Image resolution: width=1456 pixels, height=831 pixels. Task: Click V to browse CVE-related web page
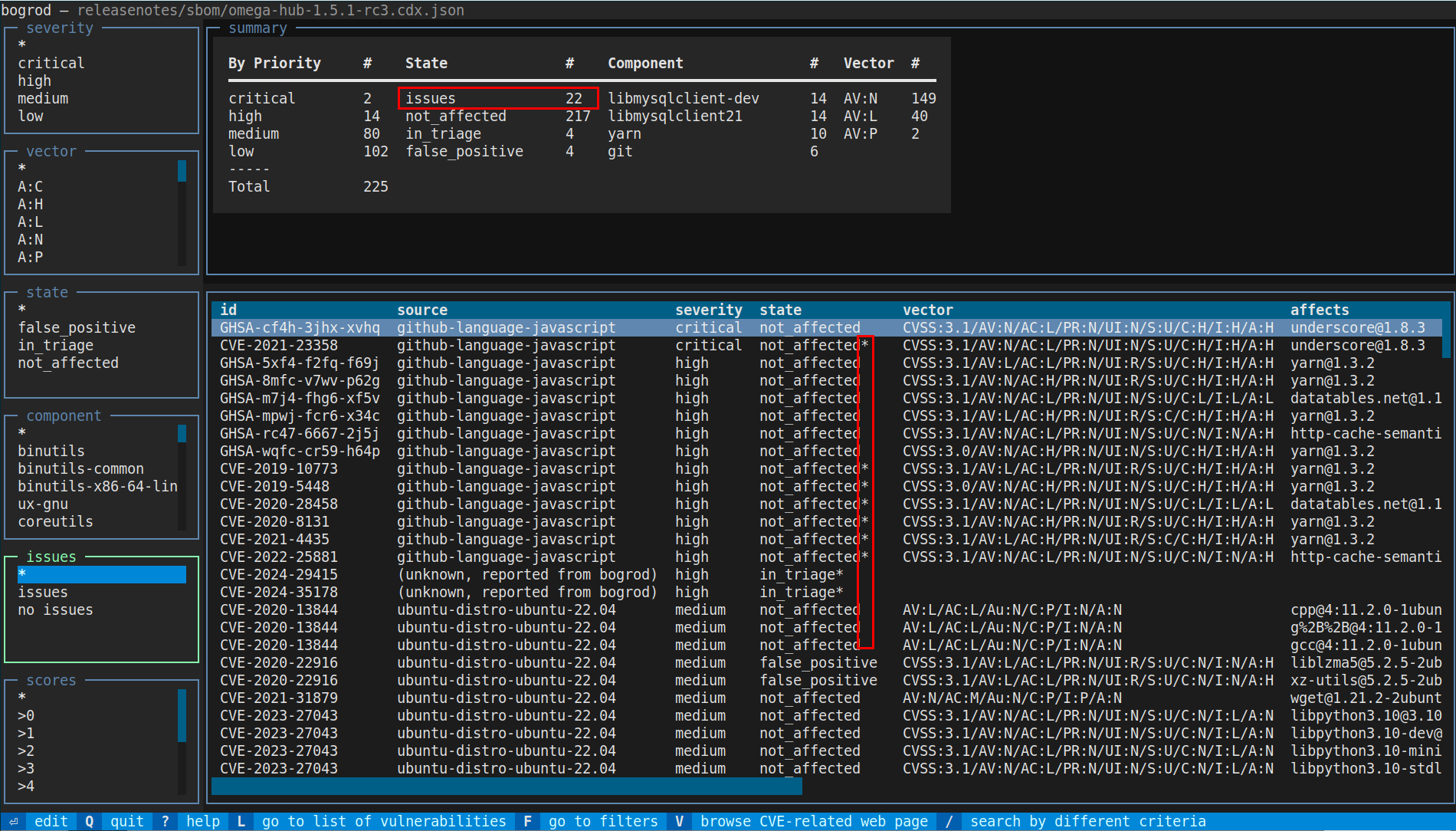679,821
